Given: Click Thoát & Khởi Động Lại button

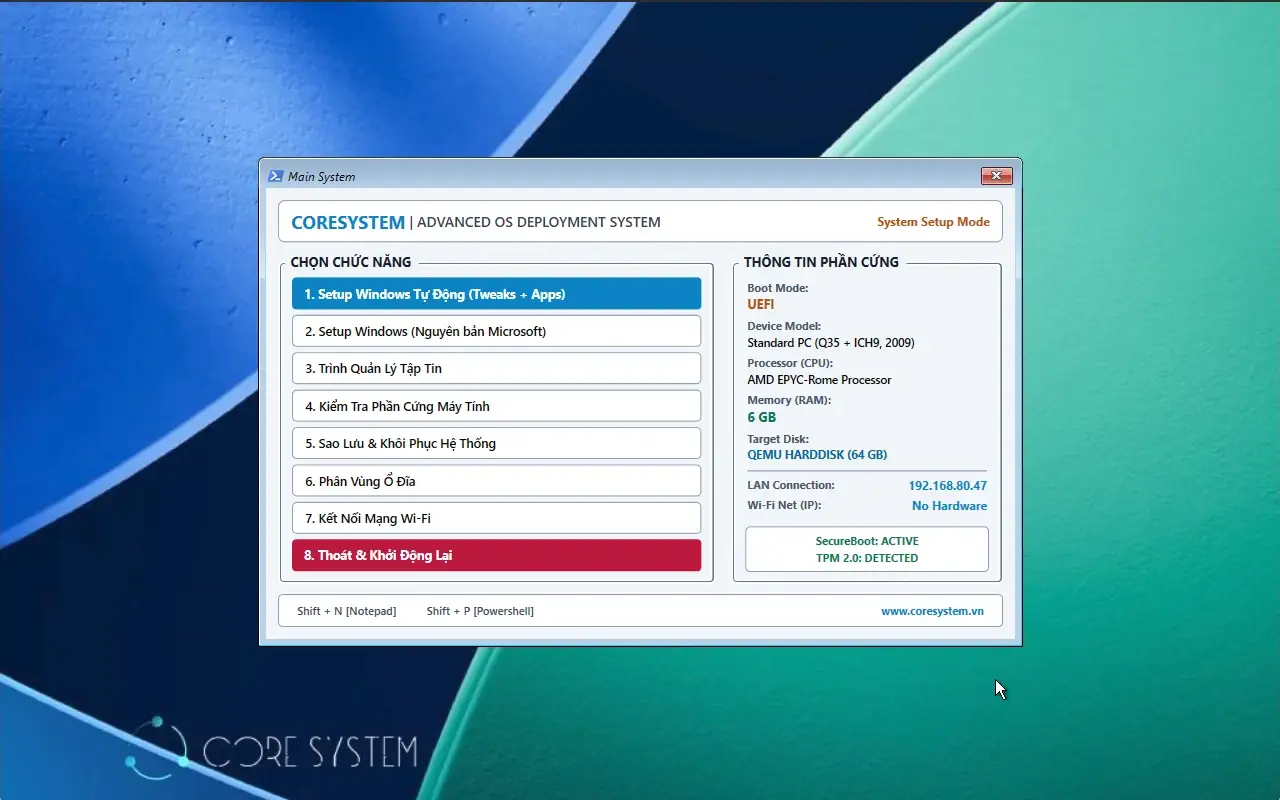Looking at the screenshot, I should [x=496, y=555].
